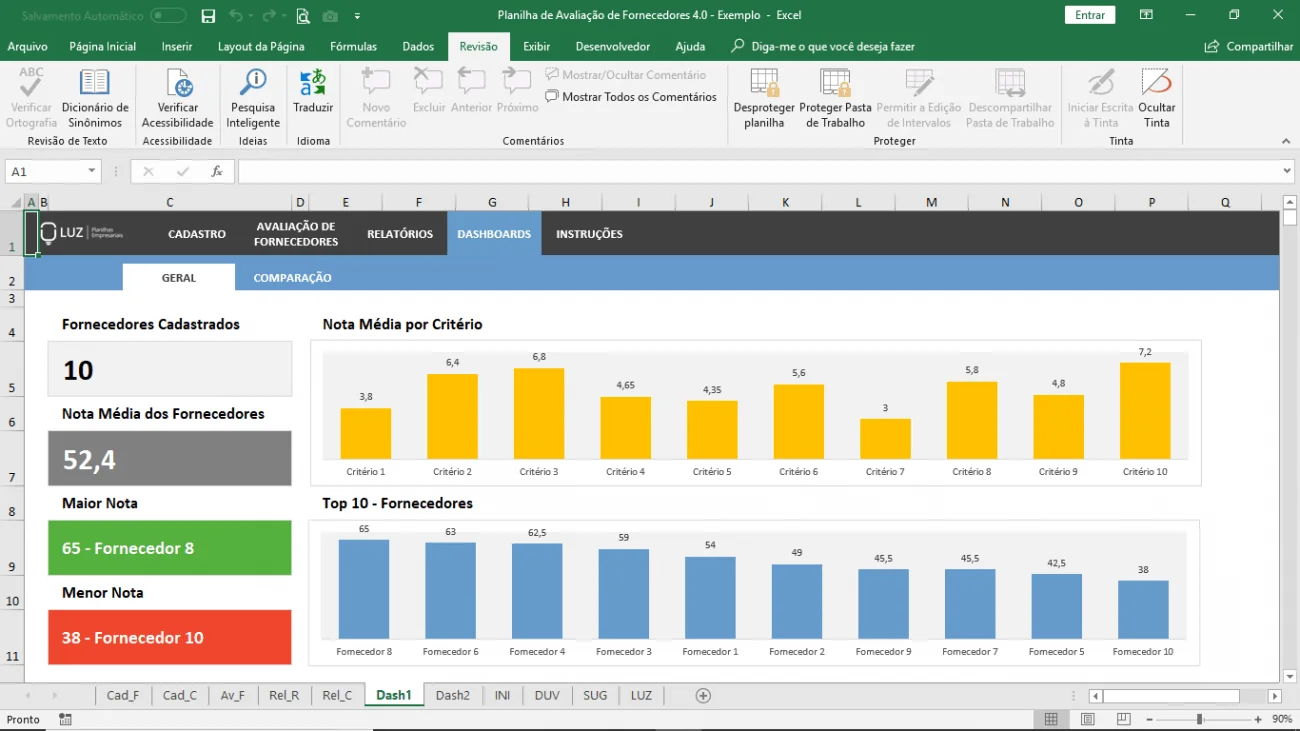Open the Fórmulas ribbon tab
This screenshot has width=1300, height=731.
coord(354,46)
